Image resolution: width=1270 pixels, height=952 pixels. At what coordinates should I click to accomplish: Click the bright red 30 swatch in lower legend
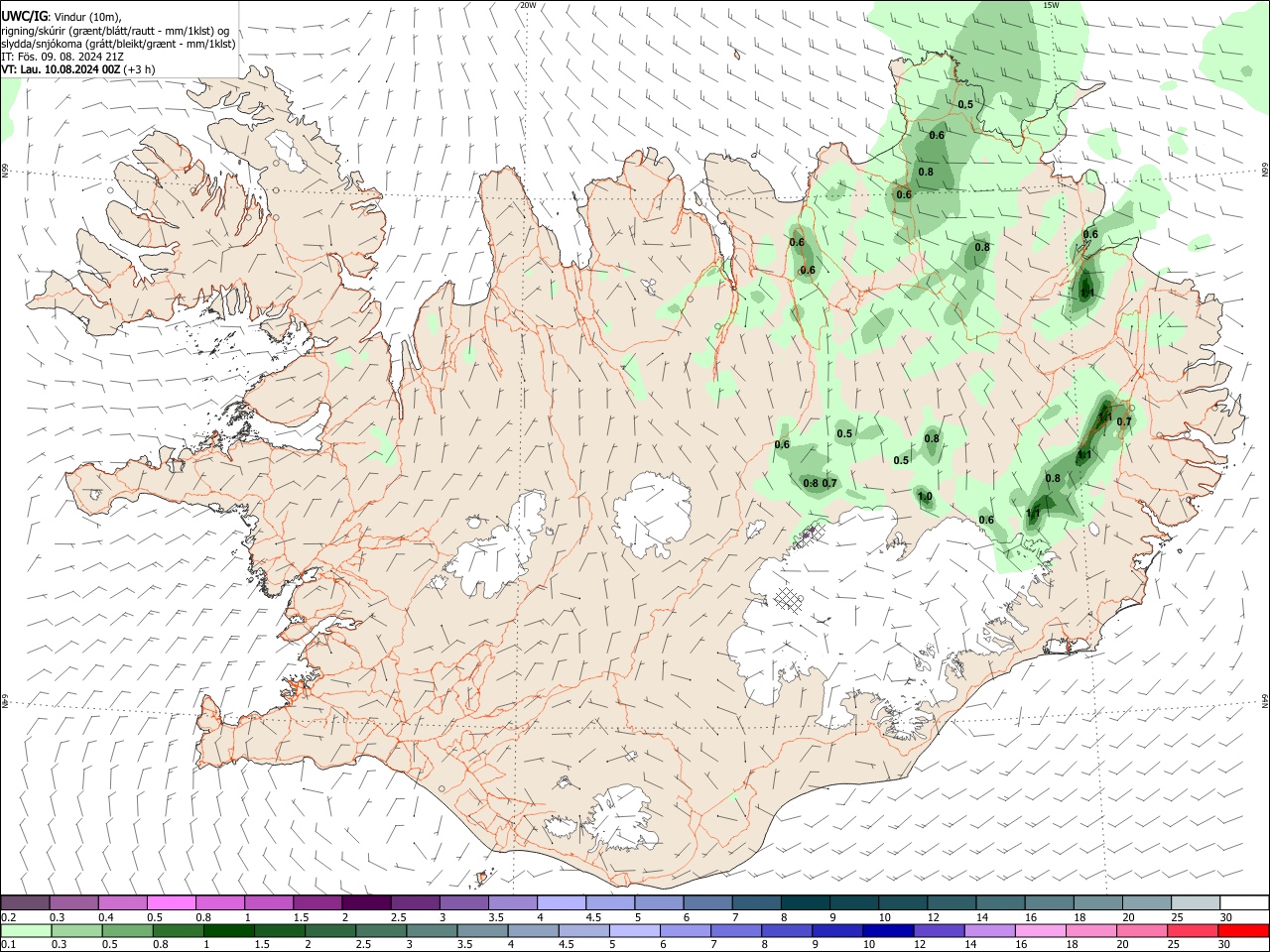(1243, 931)
